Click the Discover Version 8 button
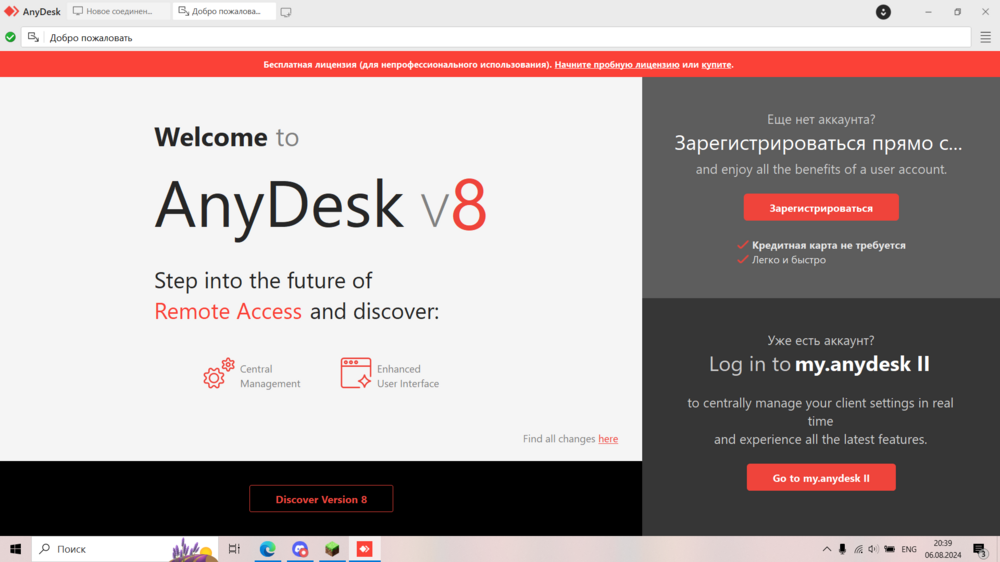The image size is (1000, 562). 321,499
